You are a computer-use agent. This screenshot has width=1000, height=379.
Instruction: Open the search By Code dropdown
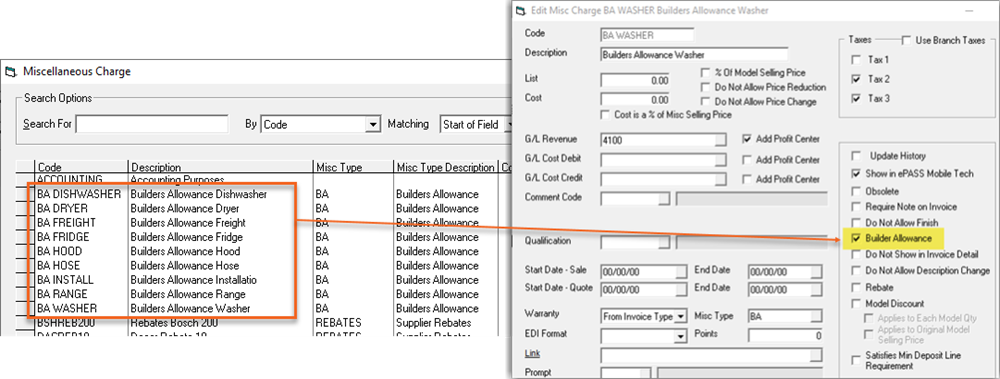(373, 124)
